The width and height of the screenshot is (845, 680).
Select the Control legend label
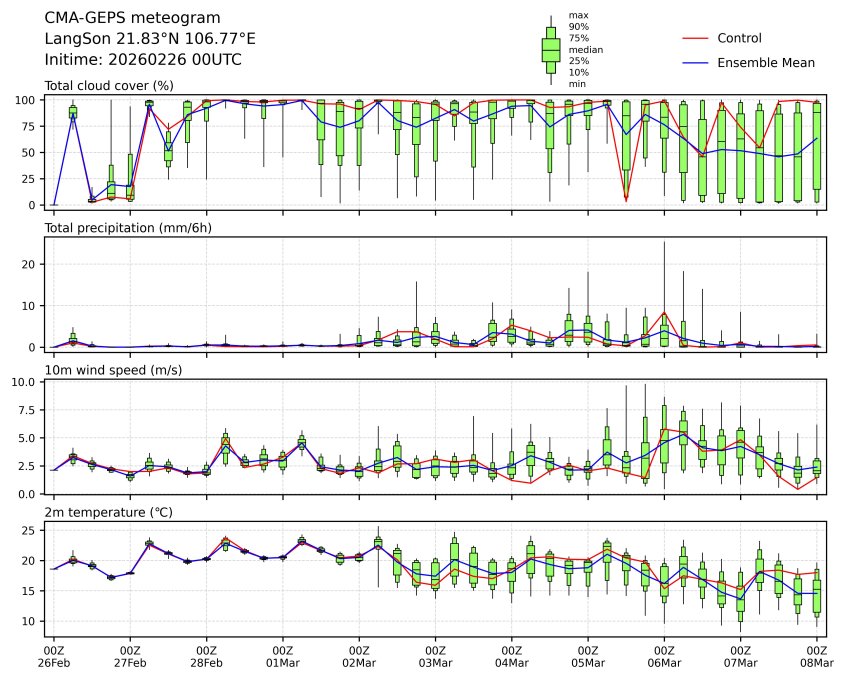pyautogui.click(x=739, y=38)
